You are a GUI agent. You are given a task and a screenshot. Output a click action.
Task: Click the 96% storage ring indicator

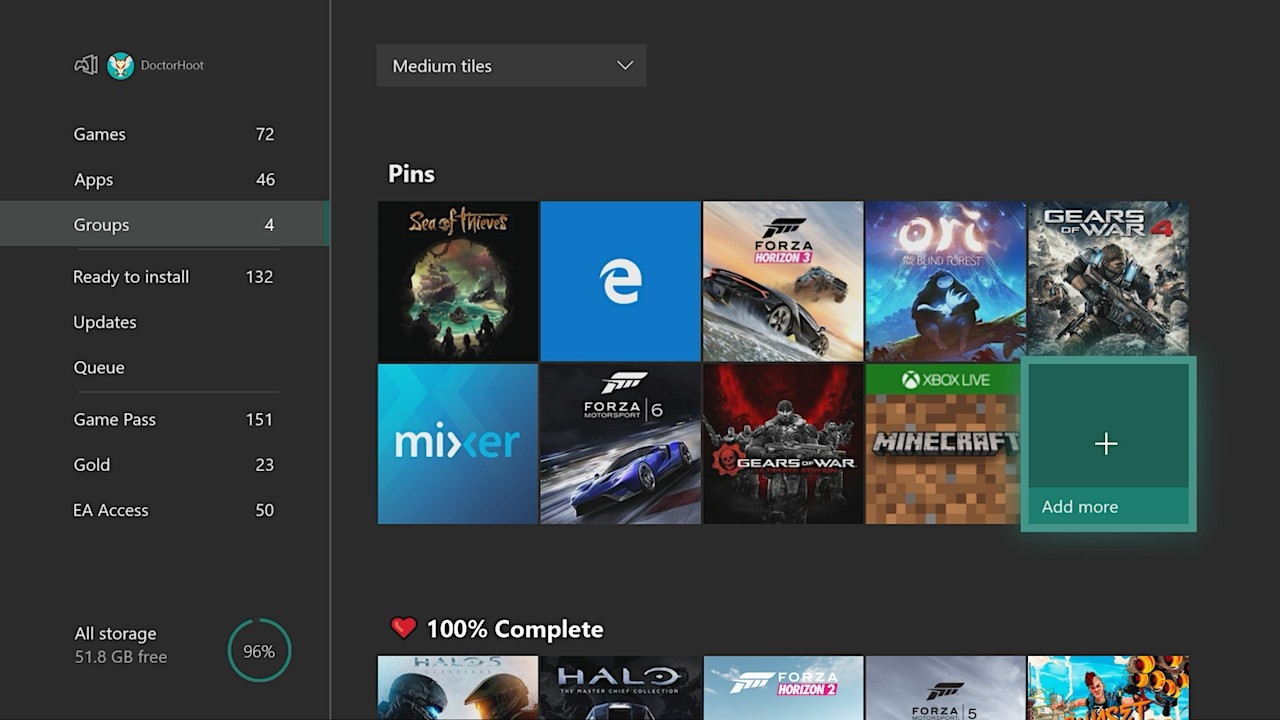click(259, 650)
